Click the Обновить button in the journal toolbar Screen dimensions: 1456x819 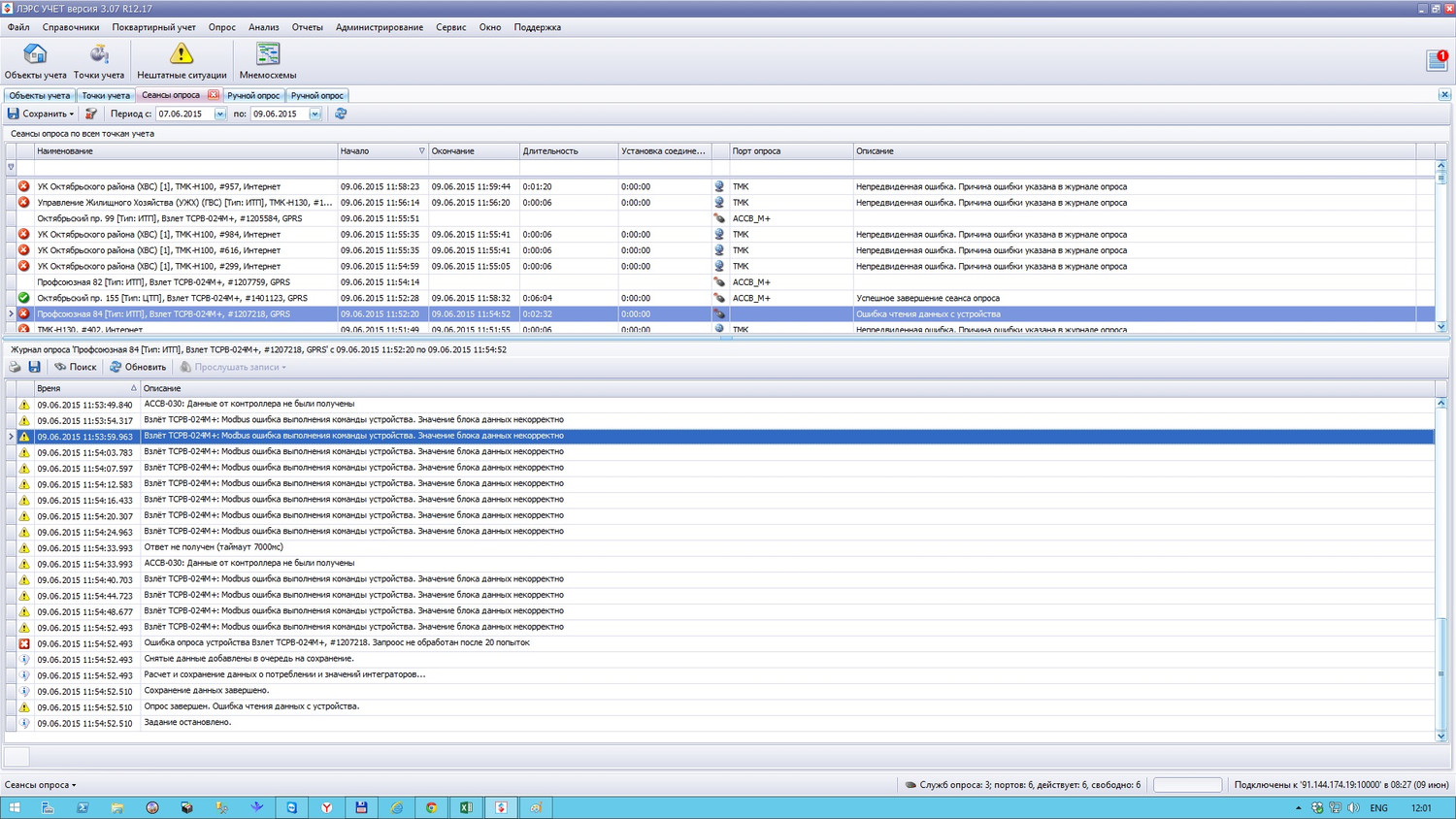(x=138, y=367)
